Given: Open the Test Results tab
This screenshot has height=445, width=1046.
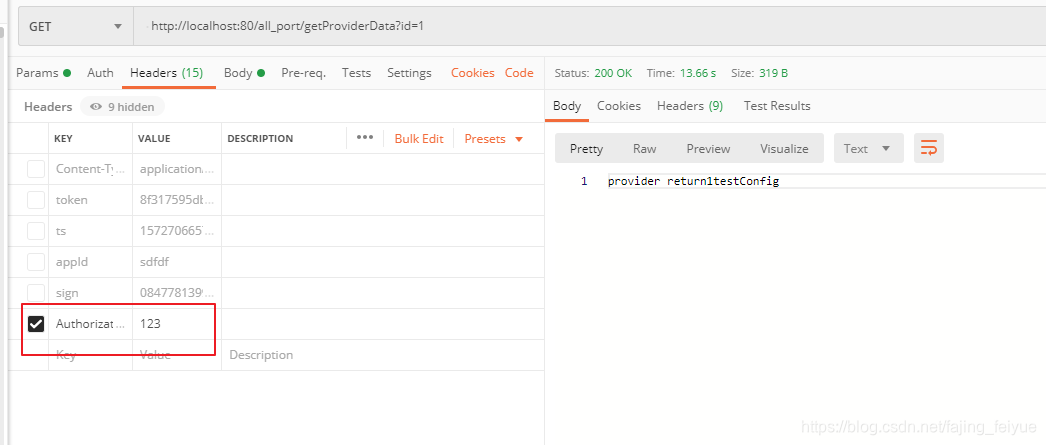Looking at the screenshot, I should pyautogui.click(x=777, y=105).
